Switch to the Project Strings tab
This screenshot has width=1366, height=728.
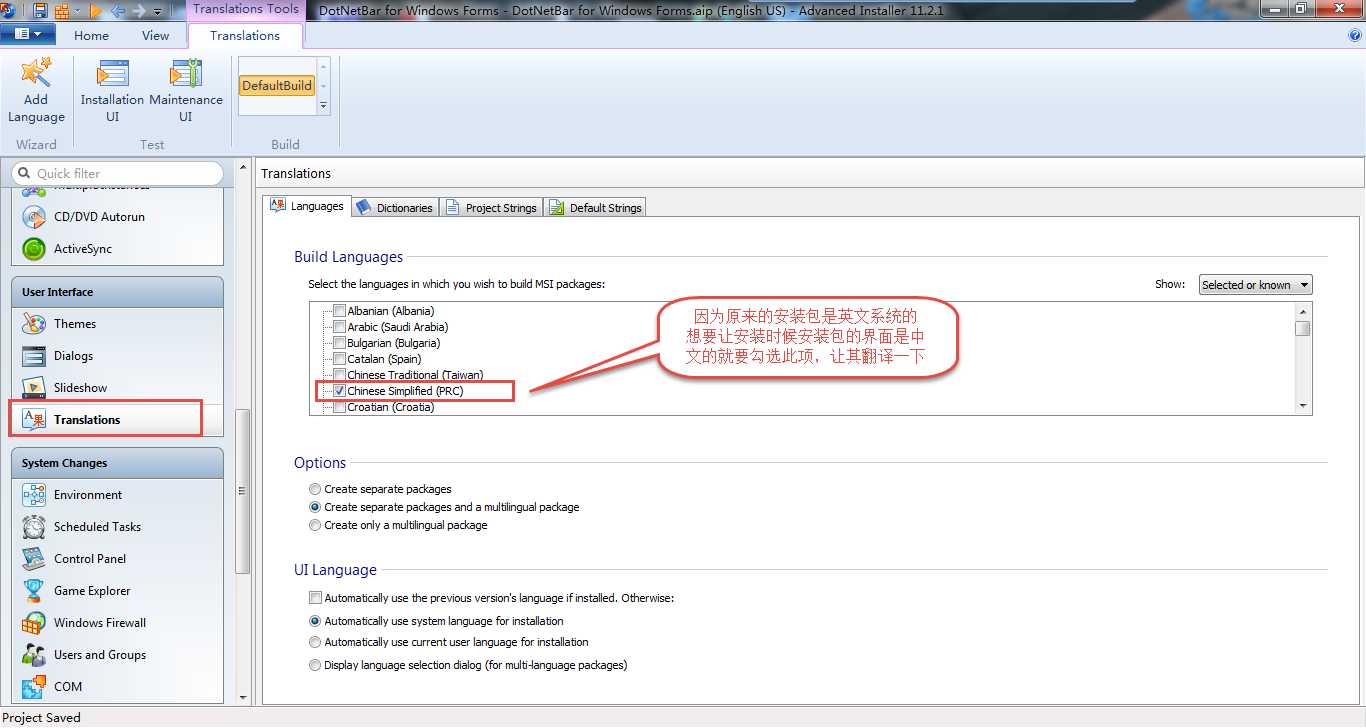[x=491, y=207]
